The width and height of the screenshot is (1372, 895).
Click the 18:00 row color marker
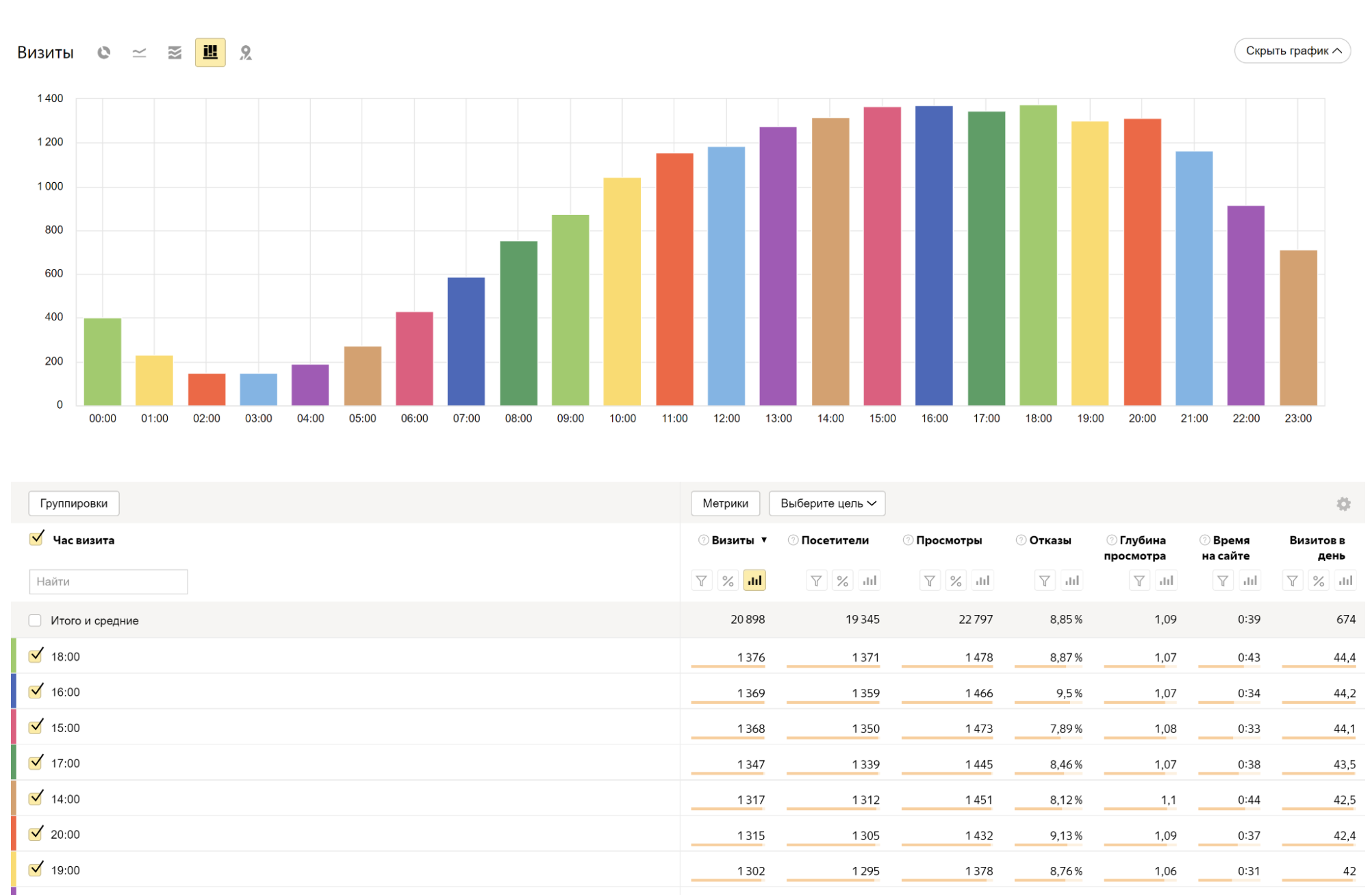[x=14, y=655]
